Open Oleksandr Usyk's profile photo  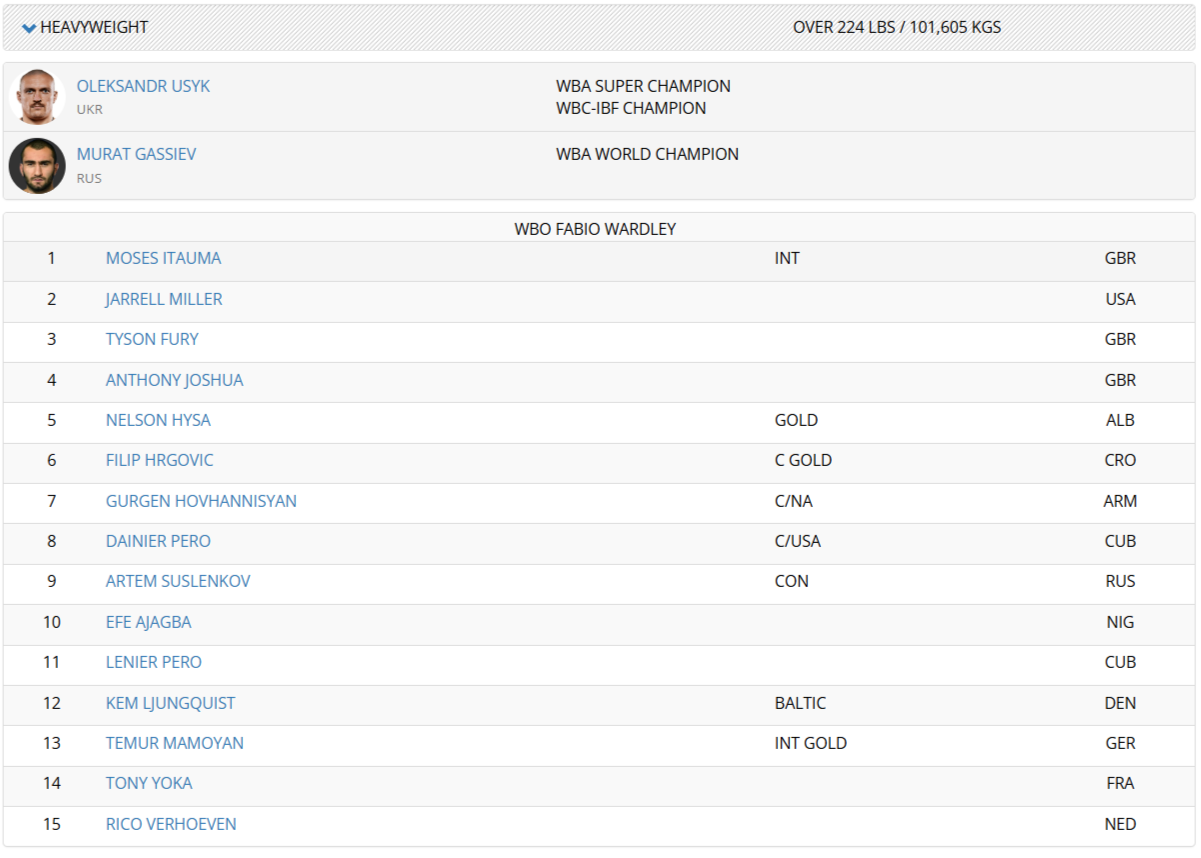pos(37,97)
